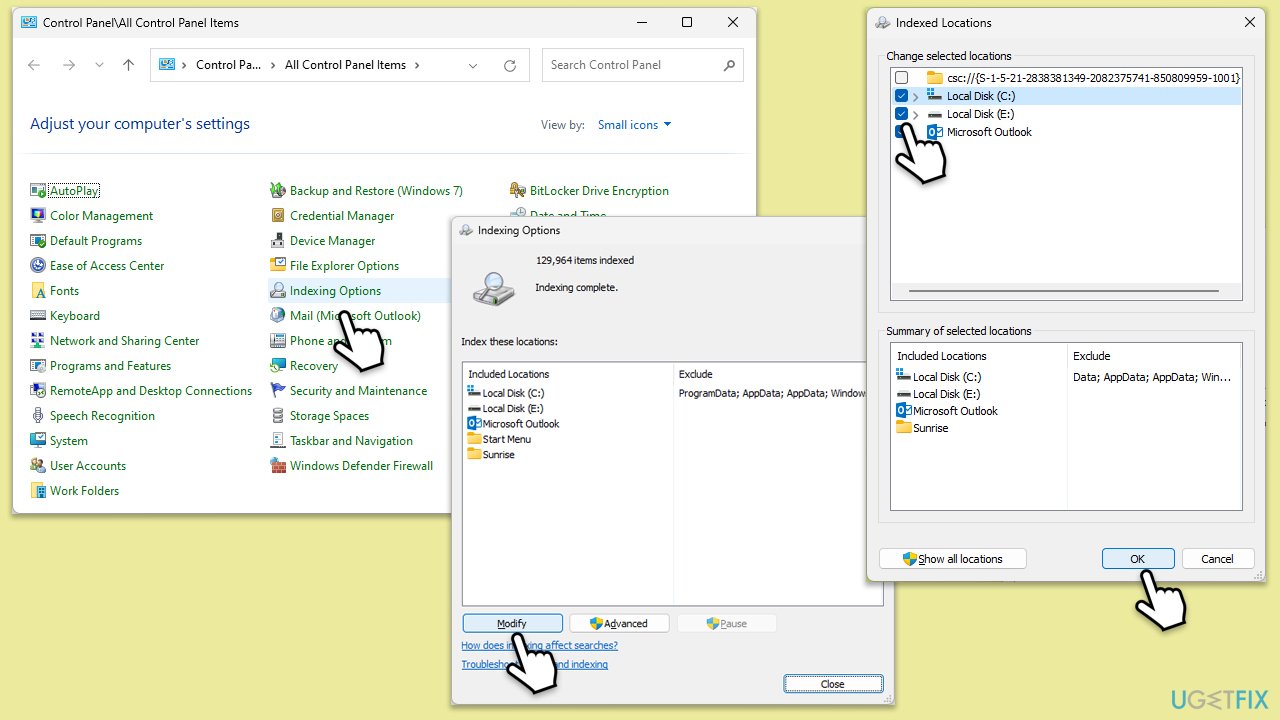Open Windows Defender Firewall icon
Screen dimensions: 1280x720
(x=278, y=466)
